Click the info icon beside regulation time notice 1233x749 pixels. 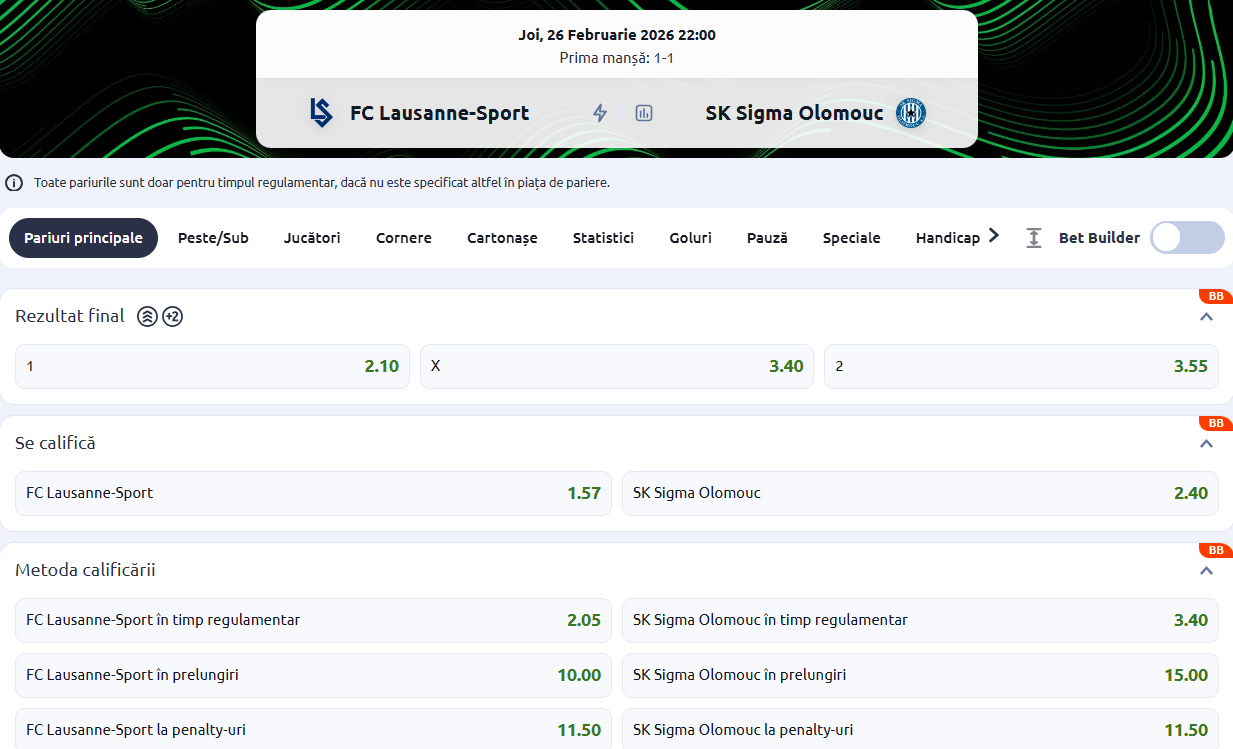click(x=14, y=183)
